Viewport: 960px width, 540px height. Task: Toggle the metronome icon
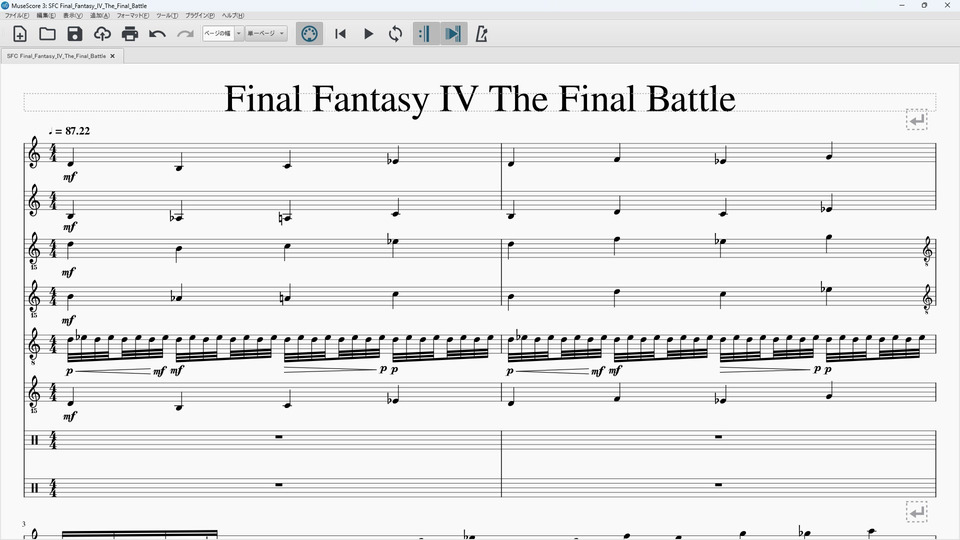481,34
